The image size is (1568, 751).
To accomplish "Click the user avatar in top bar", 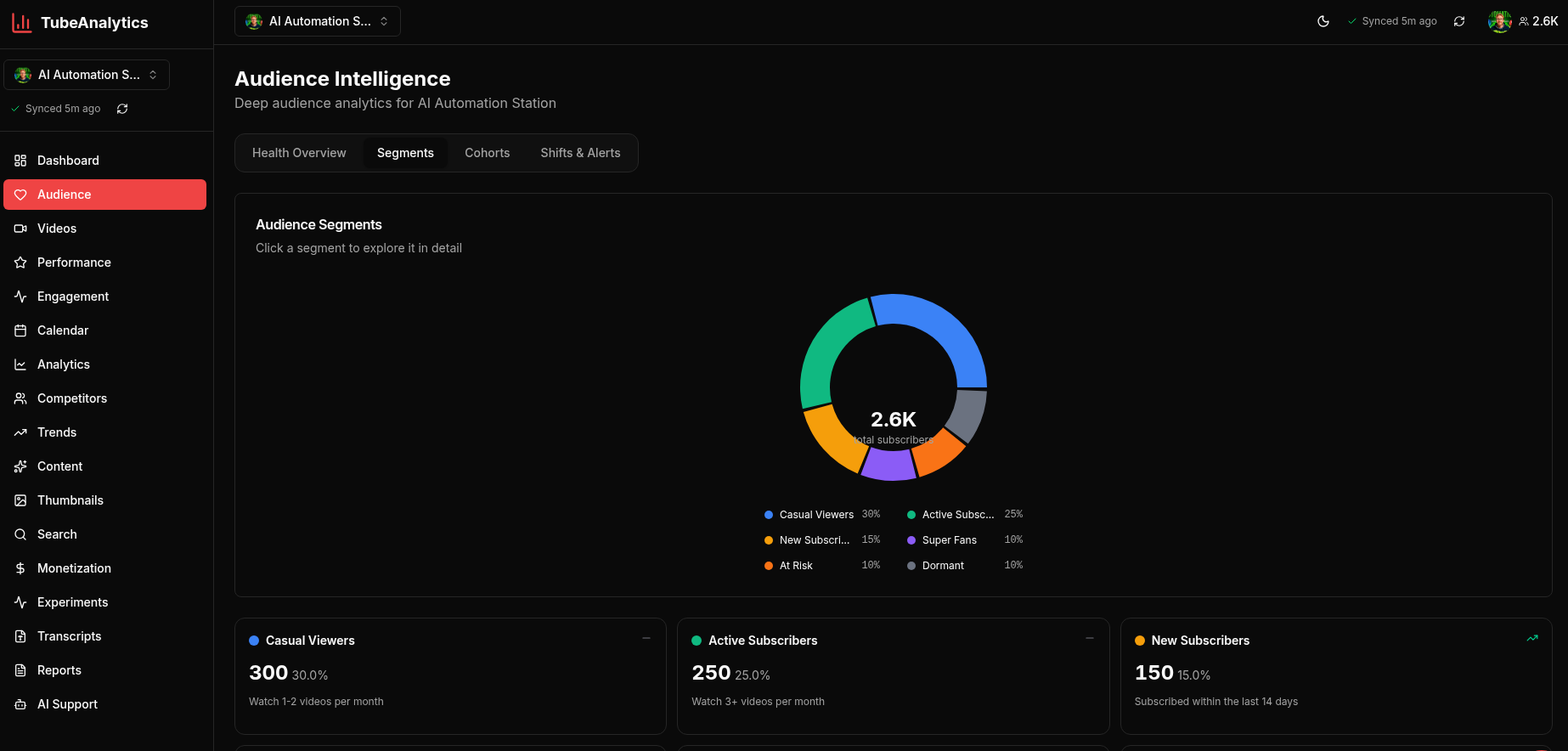I will (1499, 21).
